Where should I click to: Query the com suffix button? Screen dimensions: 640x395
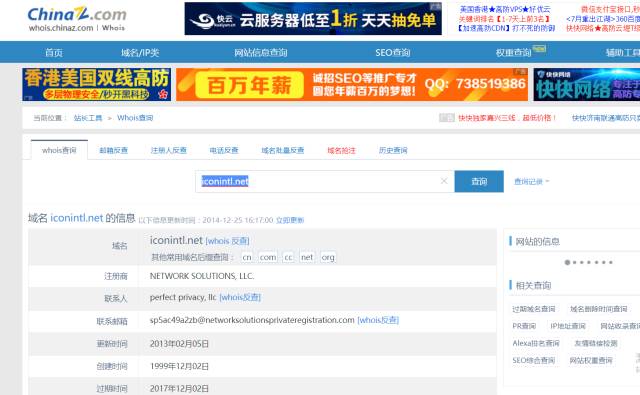(x=268, y=257)
